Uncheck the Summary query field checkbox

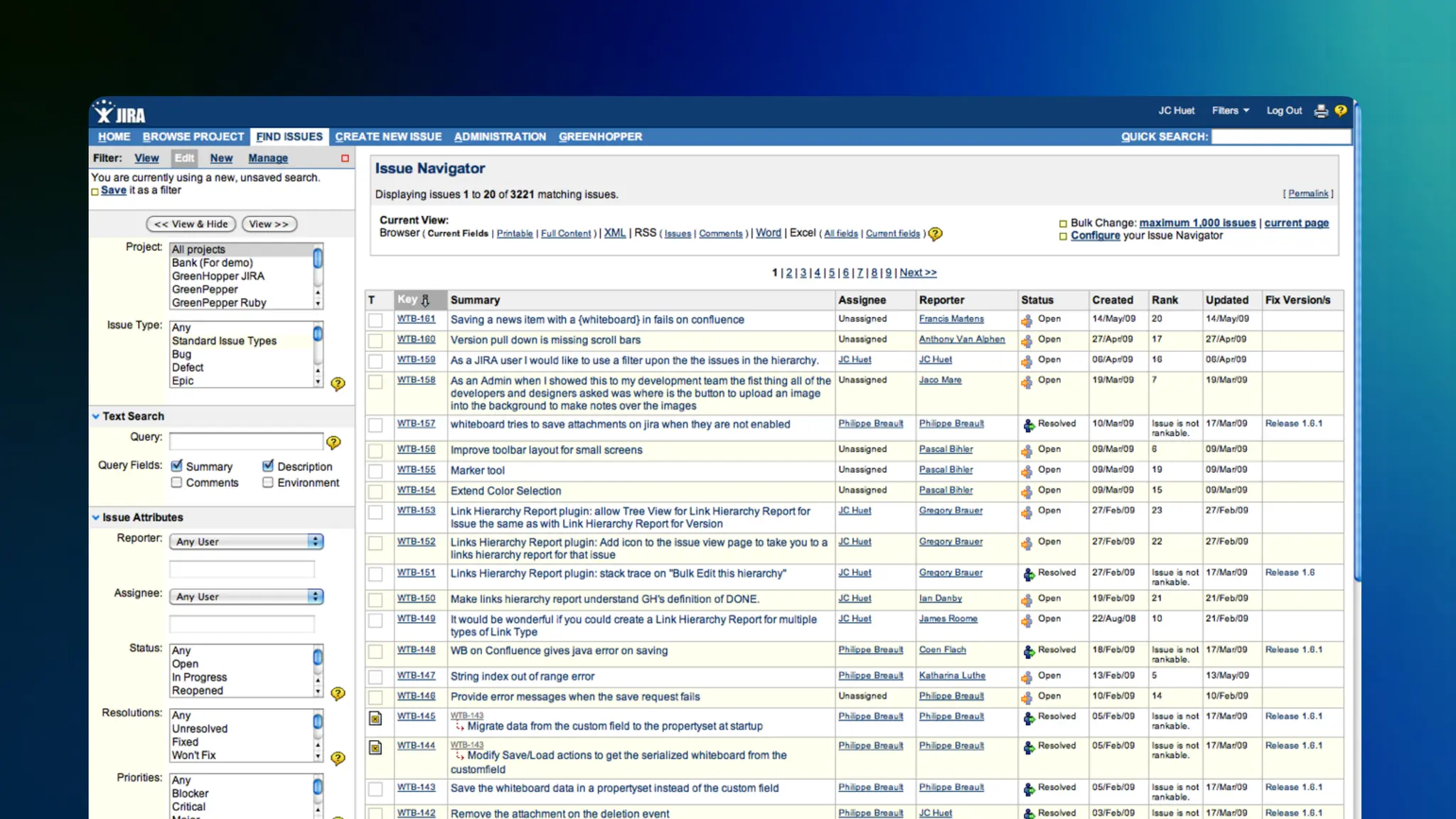pos(177,466)
